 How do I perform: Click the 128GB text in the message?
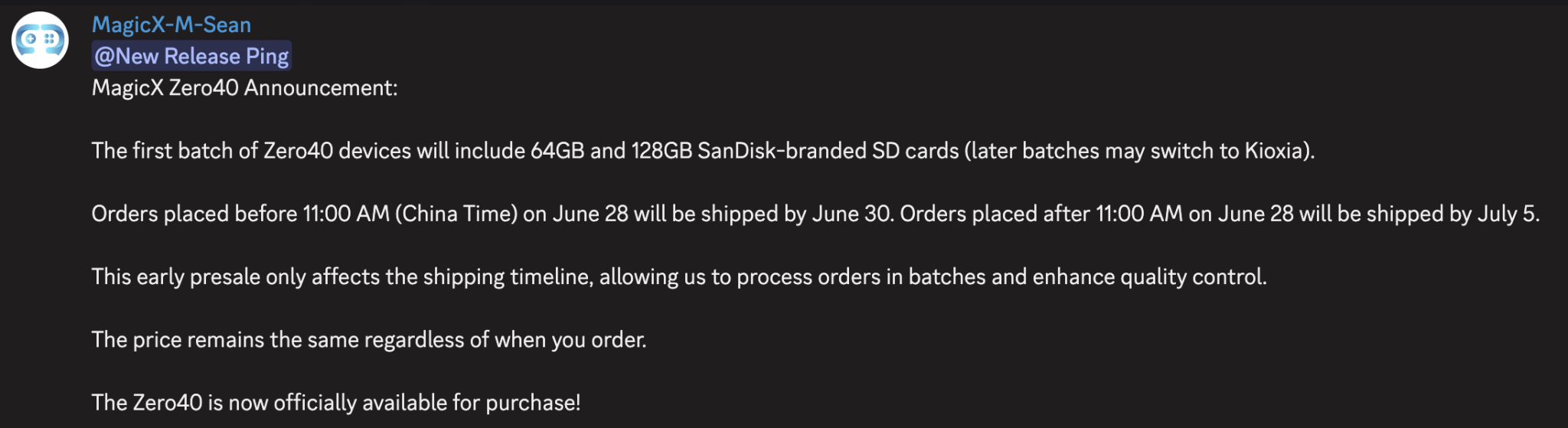pos(661,151)
